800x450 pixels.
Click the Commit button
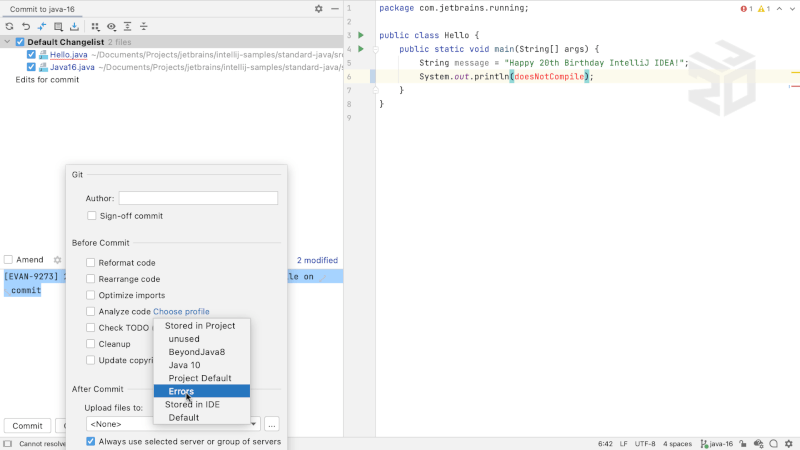pos(28,426)
